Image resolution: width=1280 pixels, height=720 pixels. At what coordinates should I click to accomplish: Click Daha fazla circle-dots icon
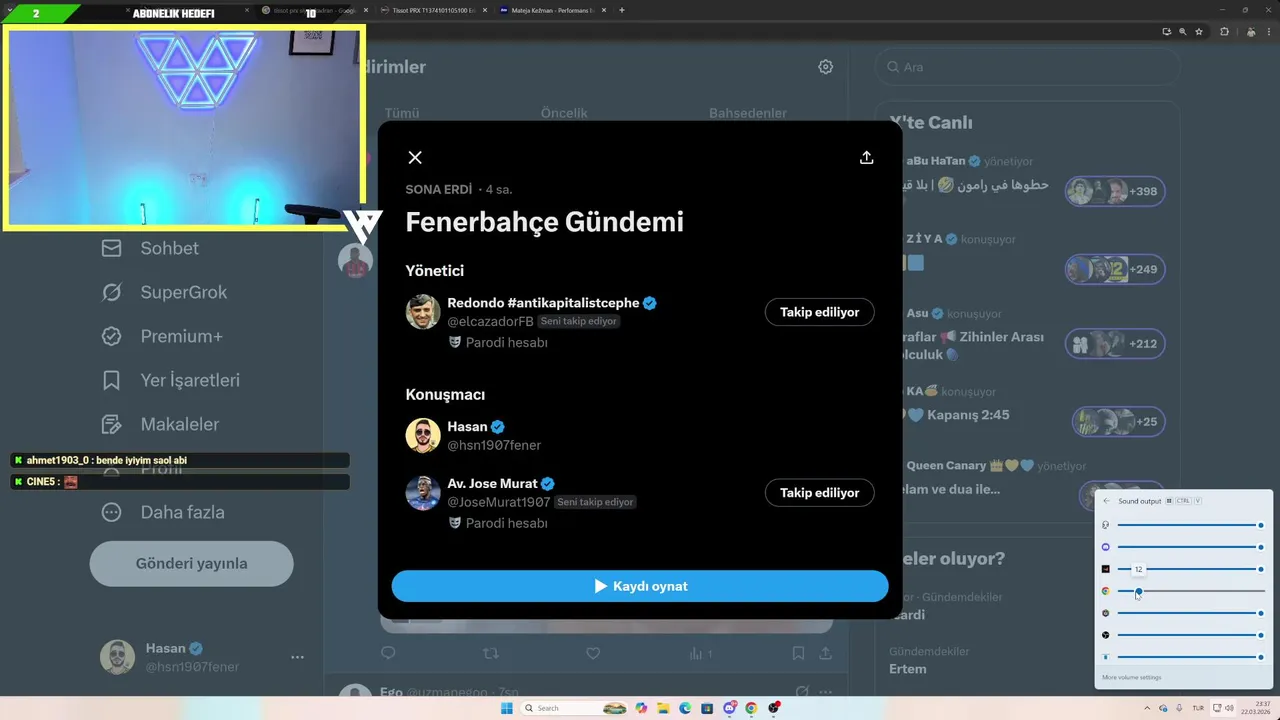pos(112,512)
